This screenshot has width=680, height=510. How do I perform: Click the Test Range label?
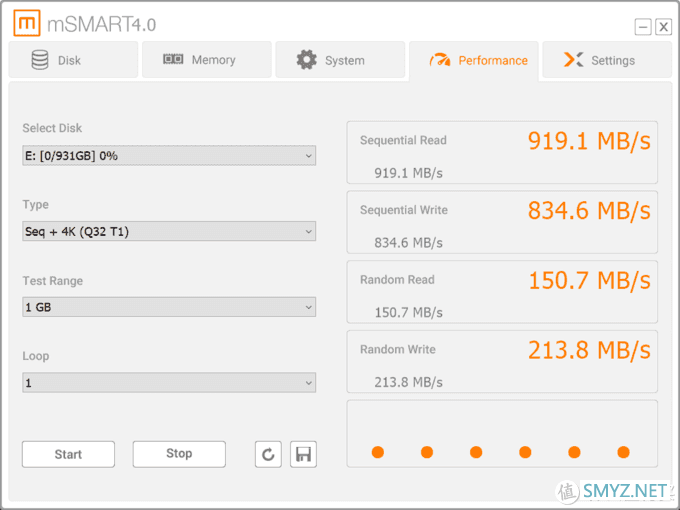[x=52, y=281]
